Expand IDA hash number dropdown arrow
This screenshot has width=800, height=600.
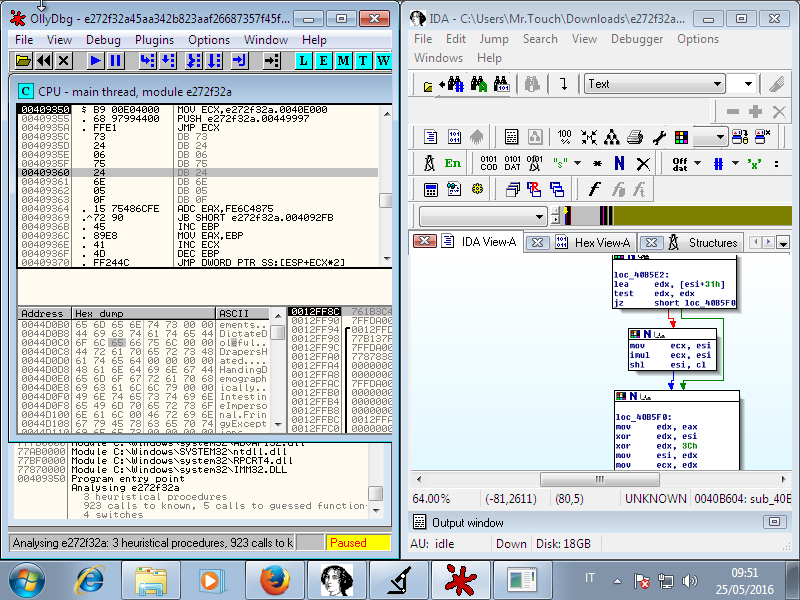(x=735, y=163)
